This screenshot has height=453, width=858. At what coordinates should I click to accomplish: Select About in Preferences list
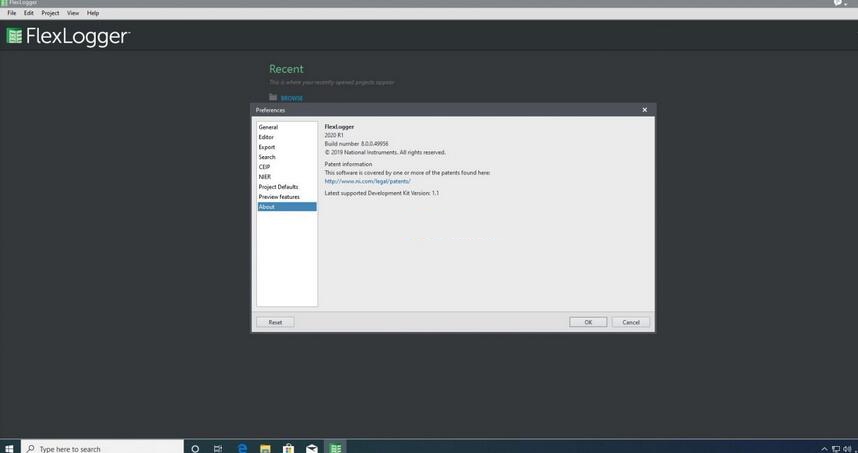286,206
